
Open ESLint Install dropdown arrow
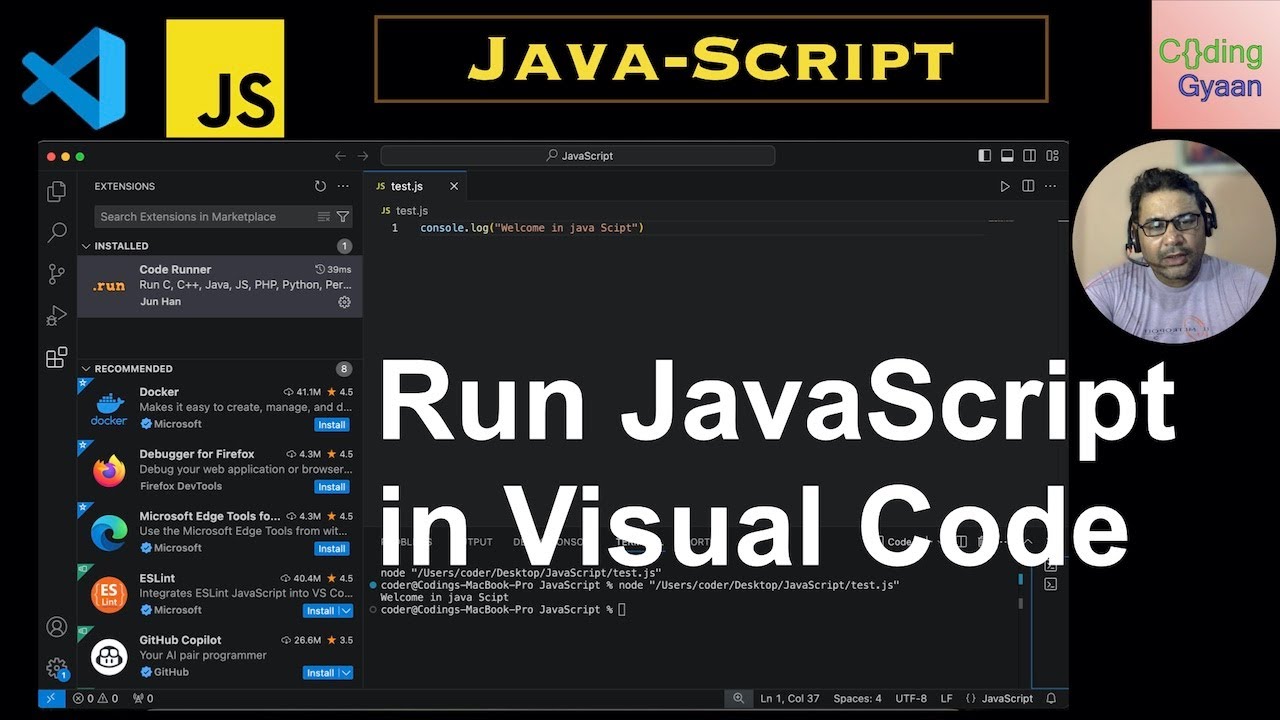[x=346, y=610]
